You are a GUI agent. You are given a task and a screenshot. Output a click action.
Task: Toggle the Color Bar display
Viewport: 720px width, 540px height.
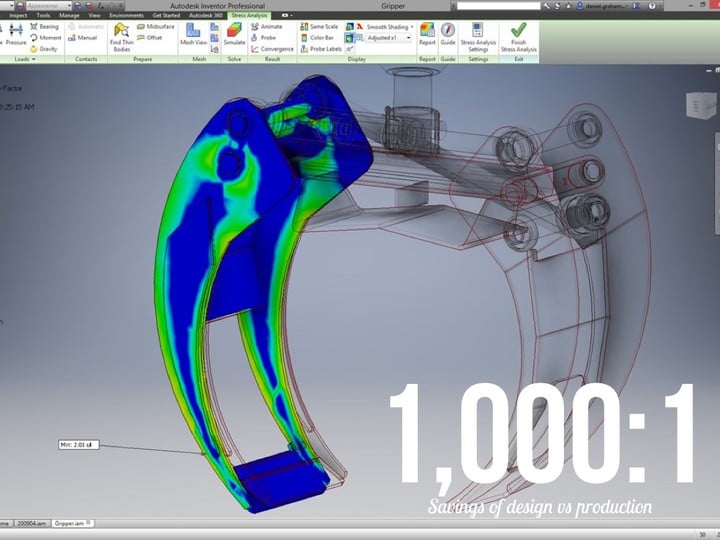pos(317,38)
